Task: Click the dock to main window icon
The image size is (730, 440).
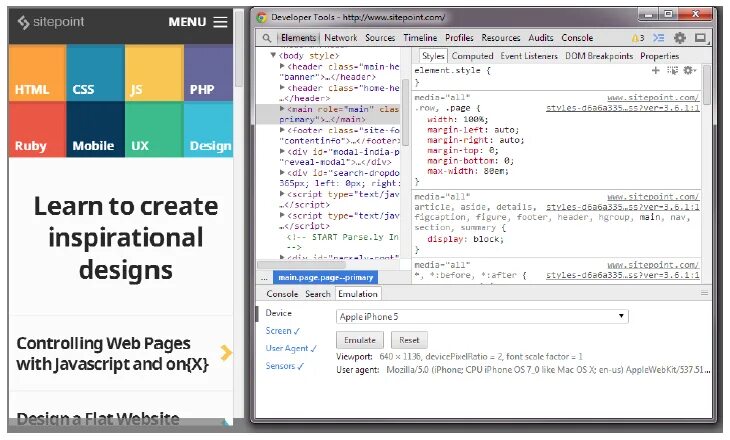Action: click(701, 38)
